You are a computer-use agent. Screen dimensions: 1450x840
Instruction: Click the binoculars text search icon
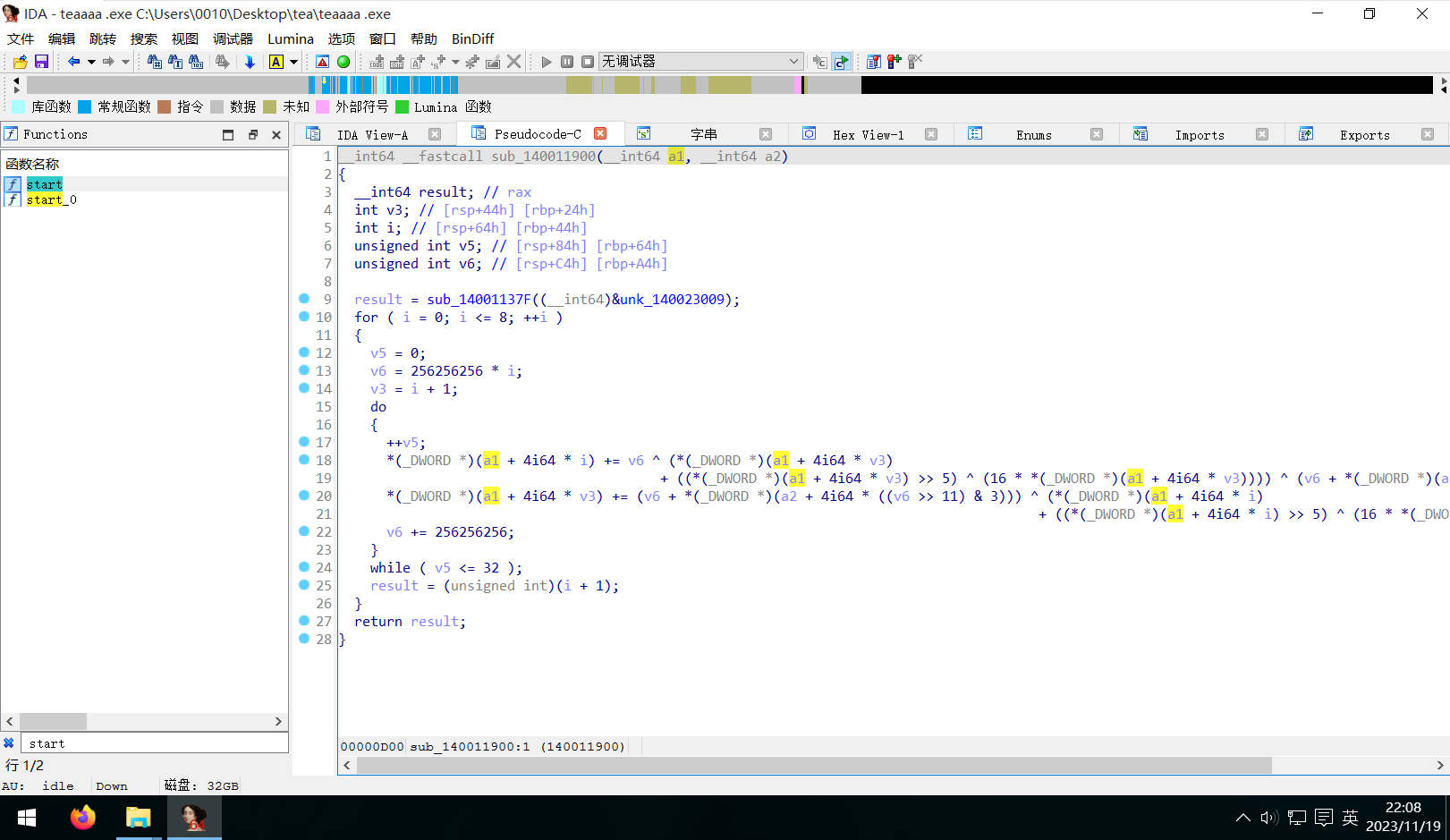point(175,62)
